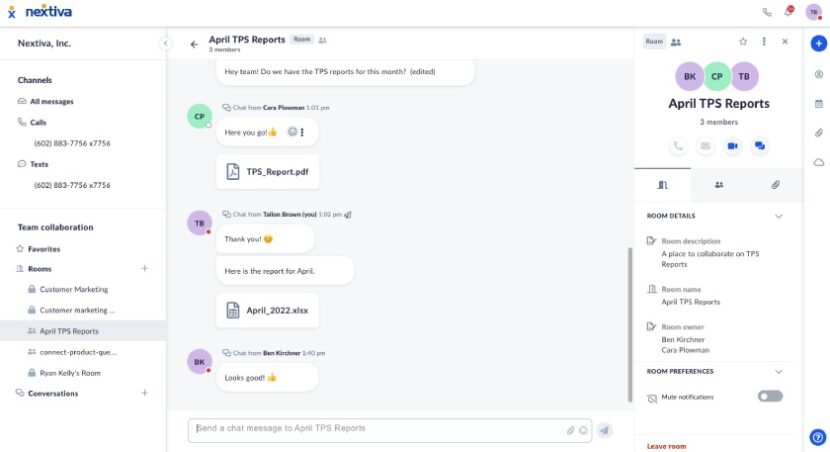Attach a file using the paperclip in message box

pos(570,430)
